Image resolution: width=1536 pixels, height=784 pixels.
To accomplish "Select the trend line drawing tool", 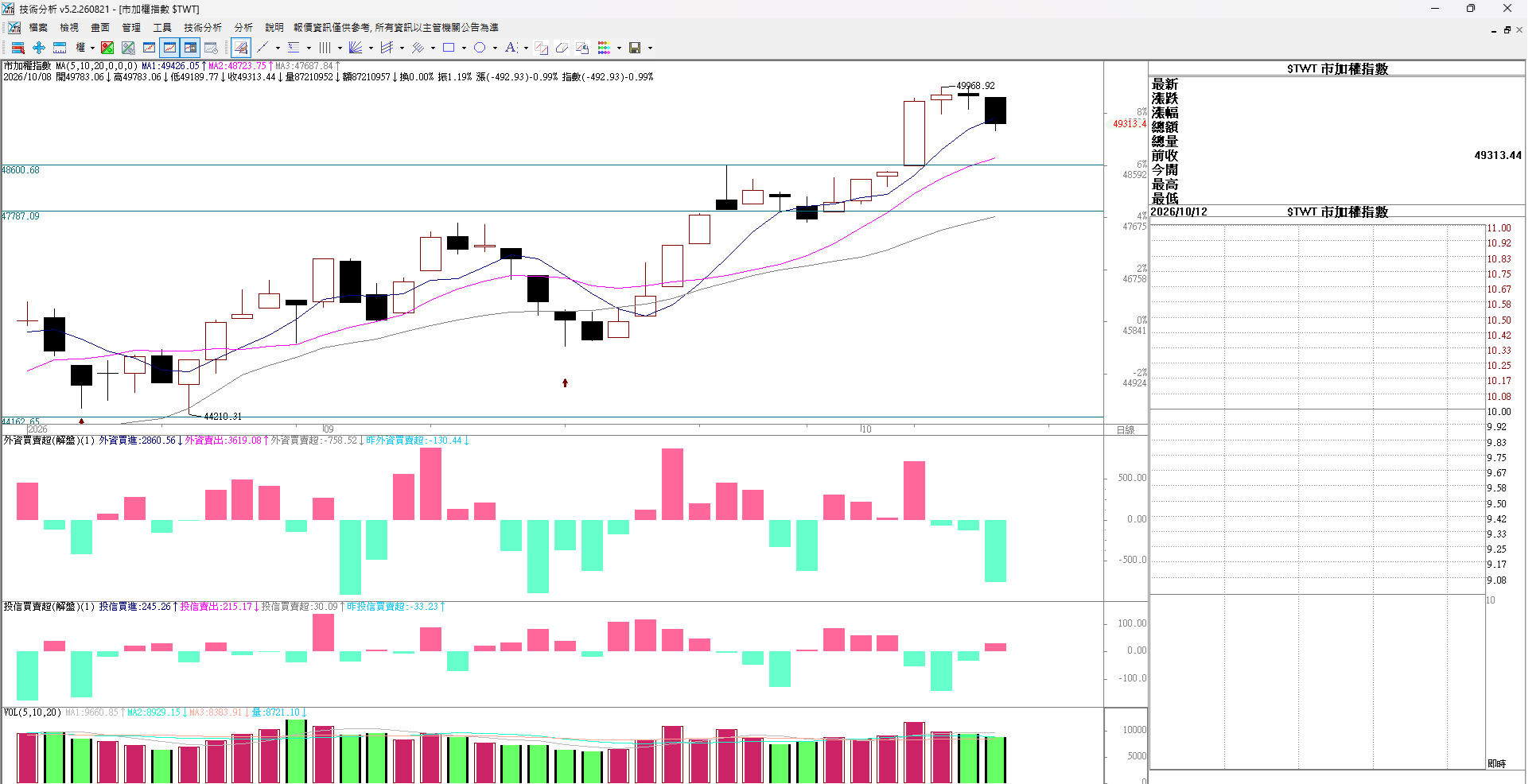I will pyautogui.click(x=262, y=48).
